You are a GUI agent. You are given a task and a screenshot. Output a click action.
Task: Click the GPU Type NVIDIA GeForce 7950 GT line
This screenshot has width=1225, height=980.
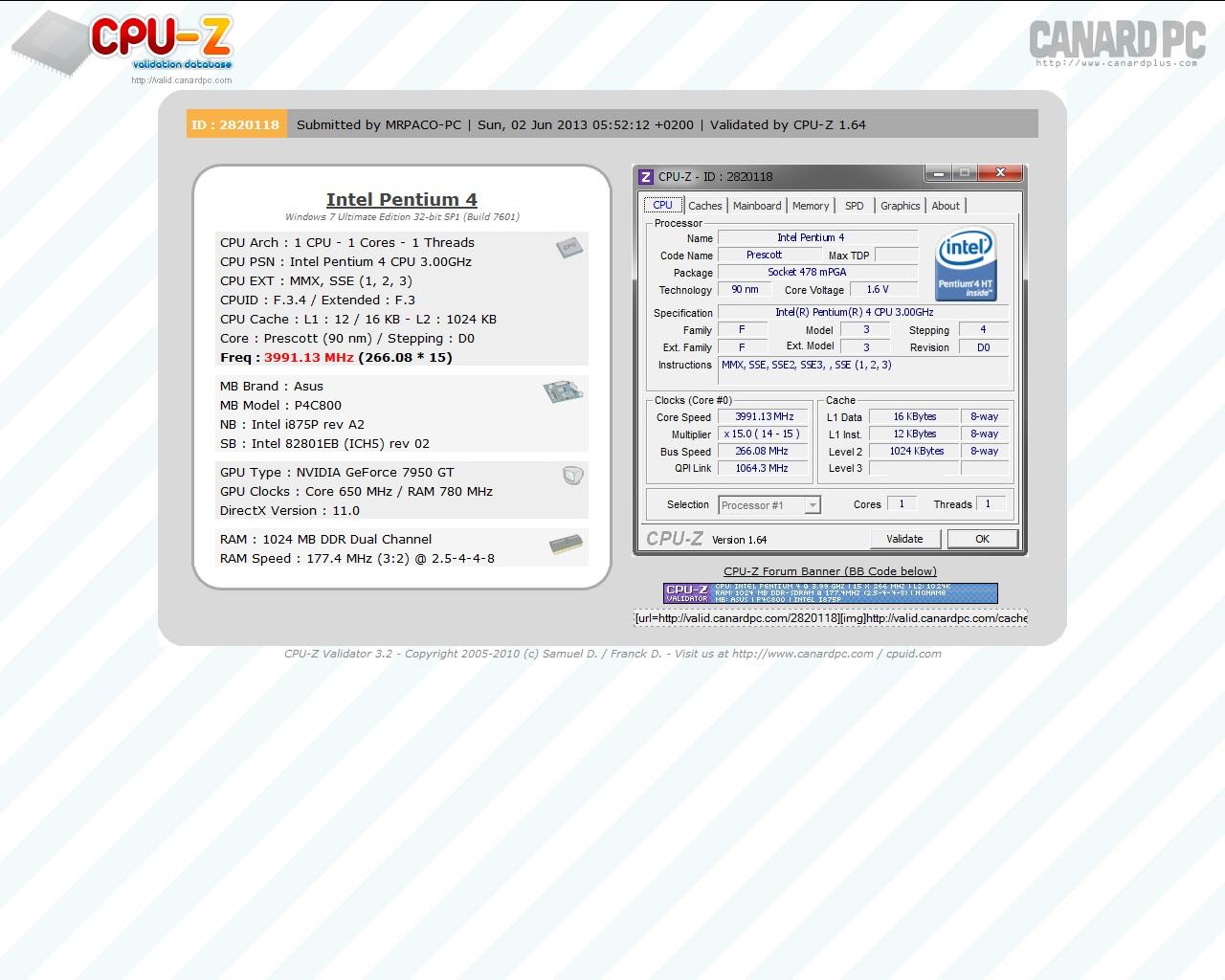click(x=337, y=473)
